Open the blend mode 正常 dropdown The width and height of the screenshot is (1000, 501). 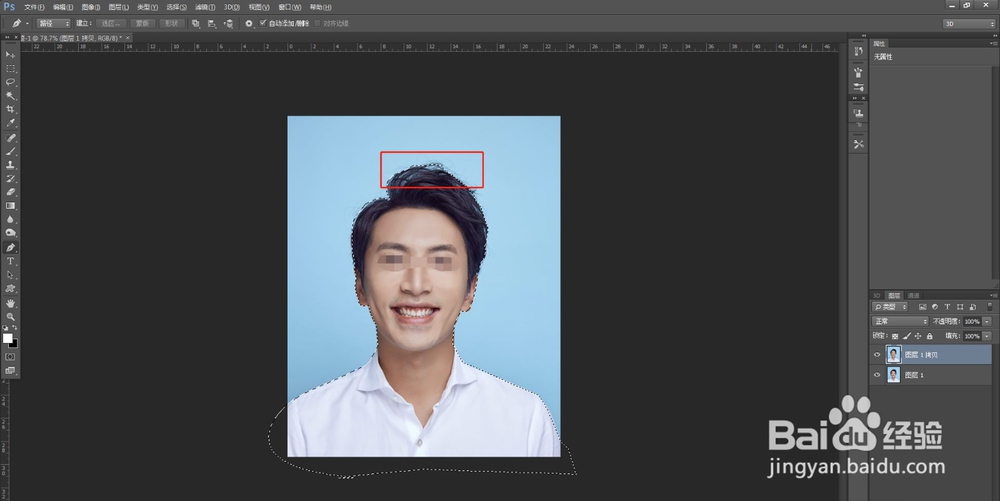(x=900, y=321)
